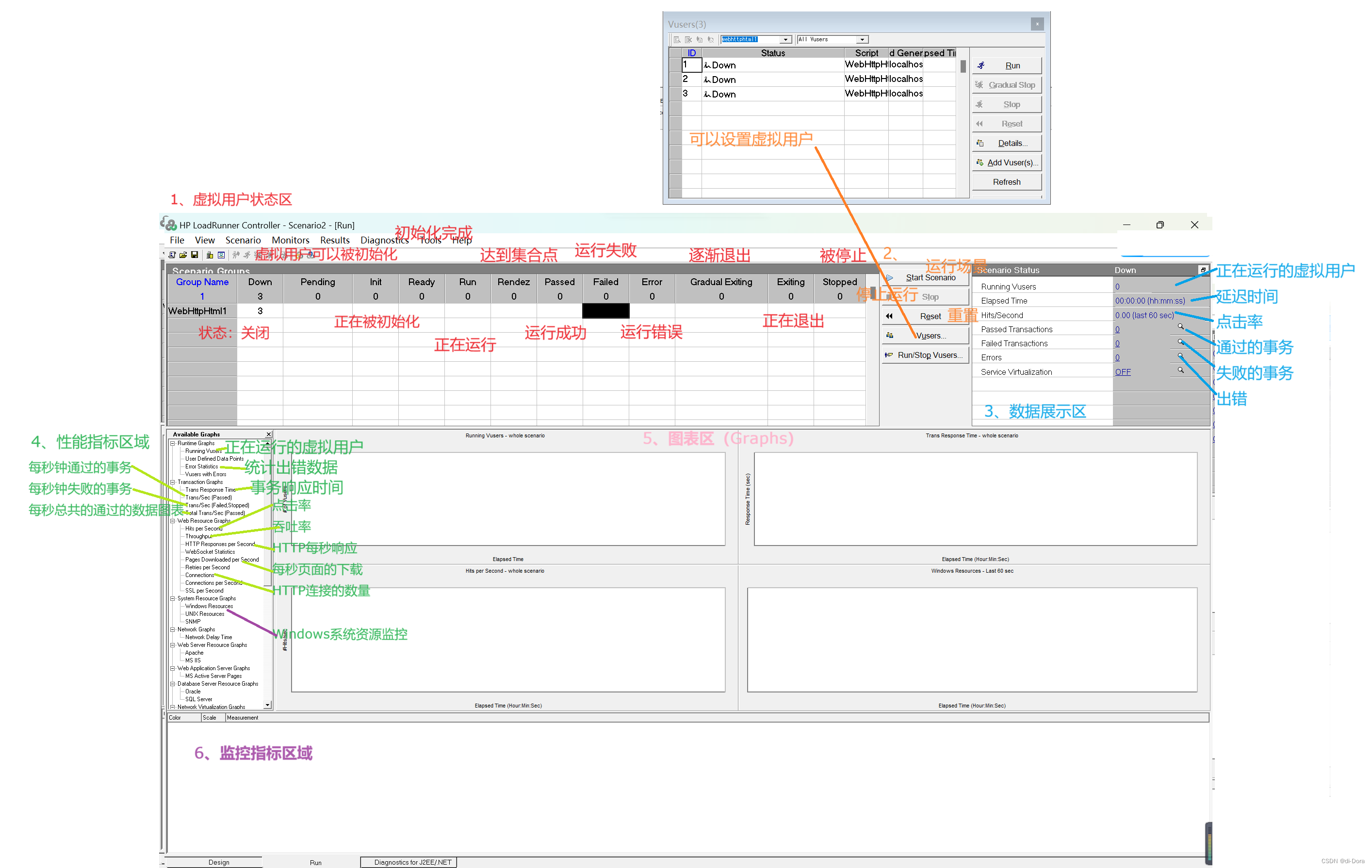Viewport: 1372px width, 868px height.
Task: Collapse the Web Resource Graphs node
Action: click(x=173, y=521)
